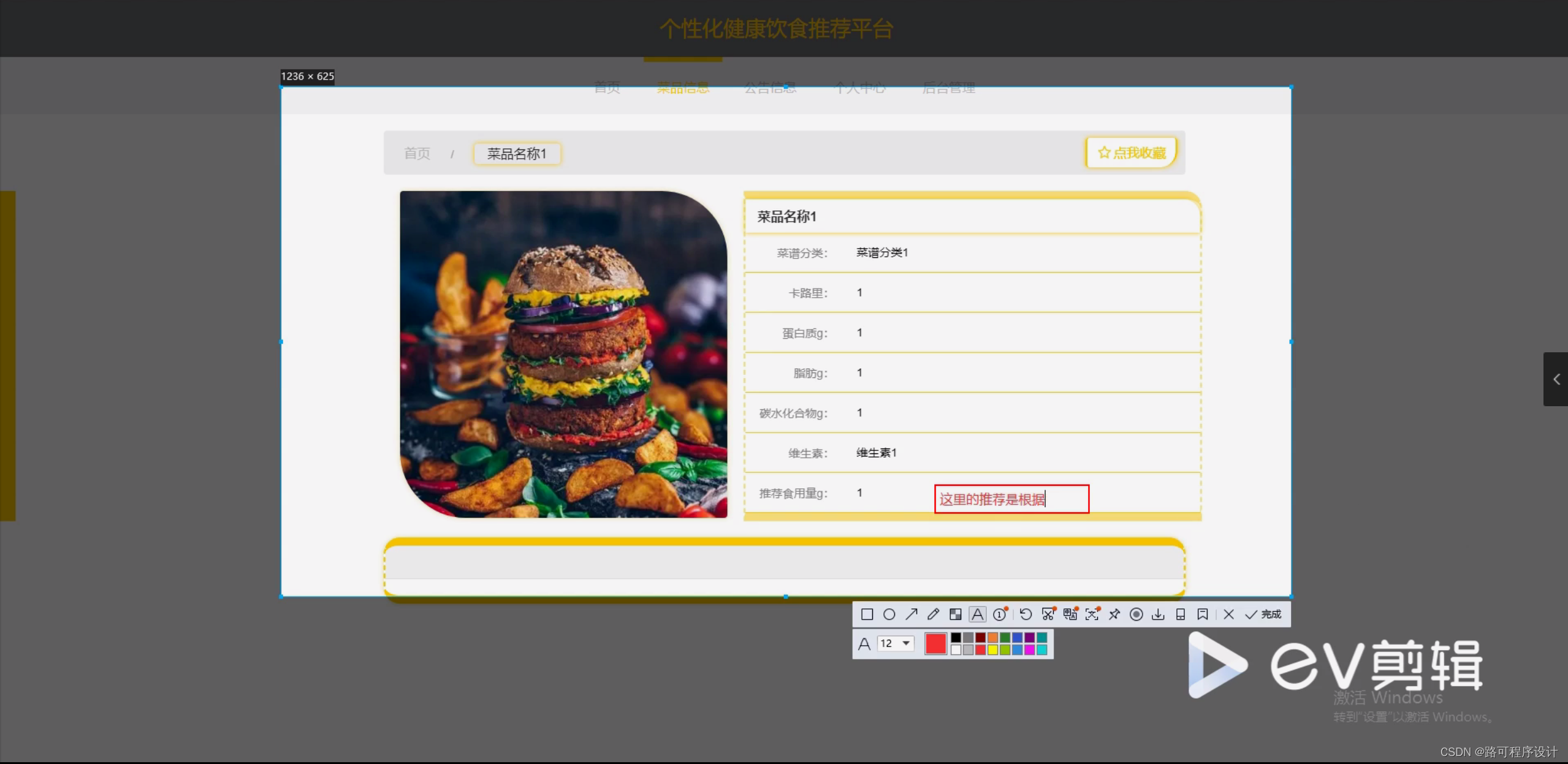The width and height of the screenshot is (1568, 764).
Task: Cancel screenshot with the X button
Action: point(1228,614)
